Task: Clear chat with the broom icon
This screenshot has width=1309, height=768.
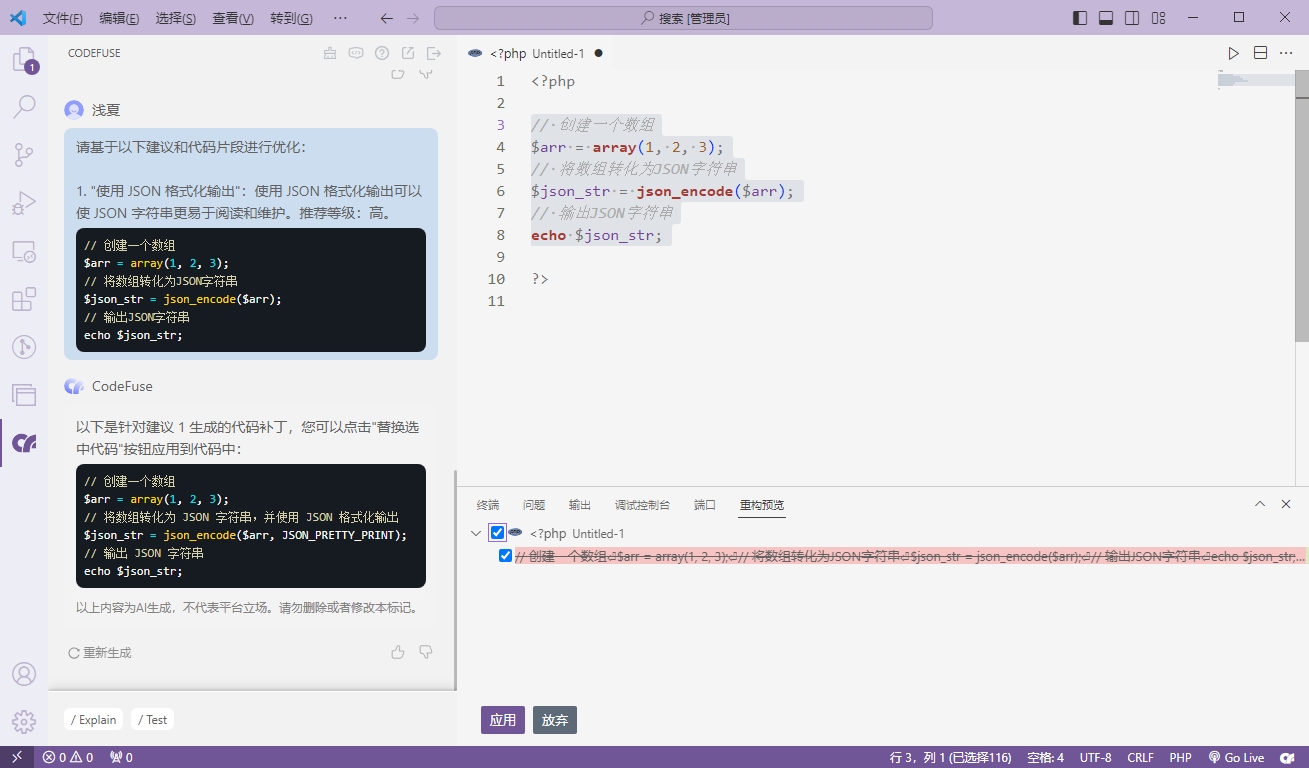Action: coord(330,53)
